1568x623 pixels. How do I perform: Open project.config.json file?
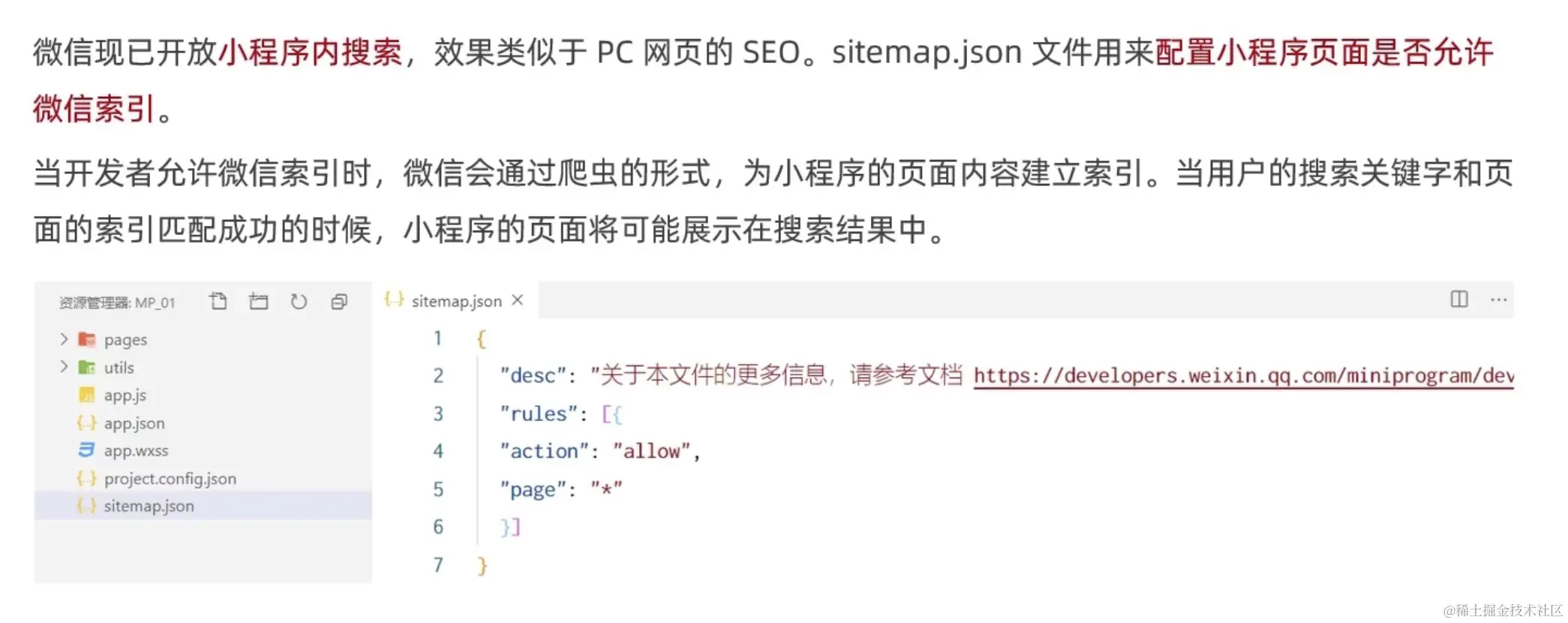point(170,479)
